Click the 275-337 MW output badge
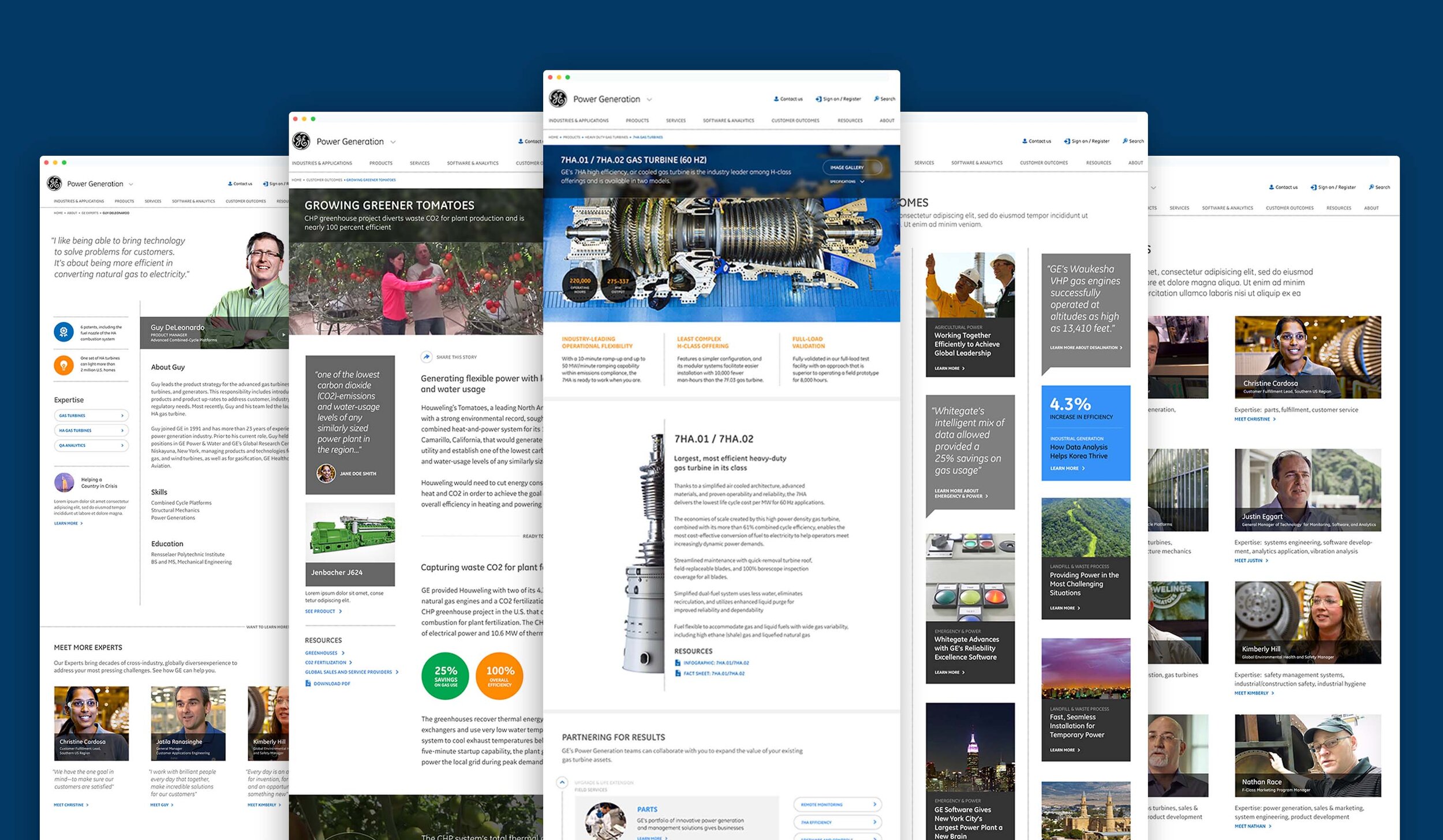1443x840 pixels. click(618, 285)
